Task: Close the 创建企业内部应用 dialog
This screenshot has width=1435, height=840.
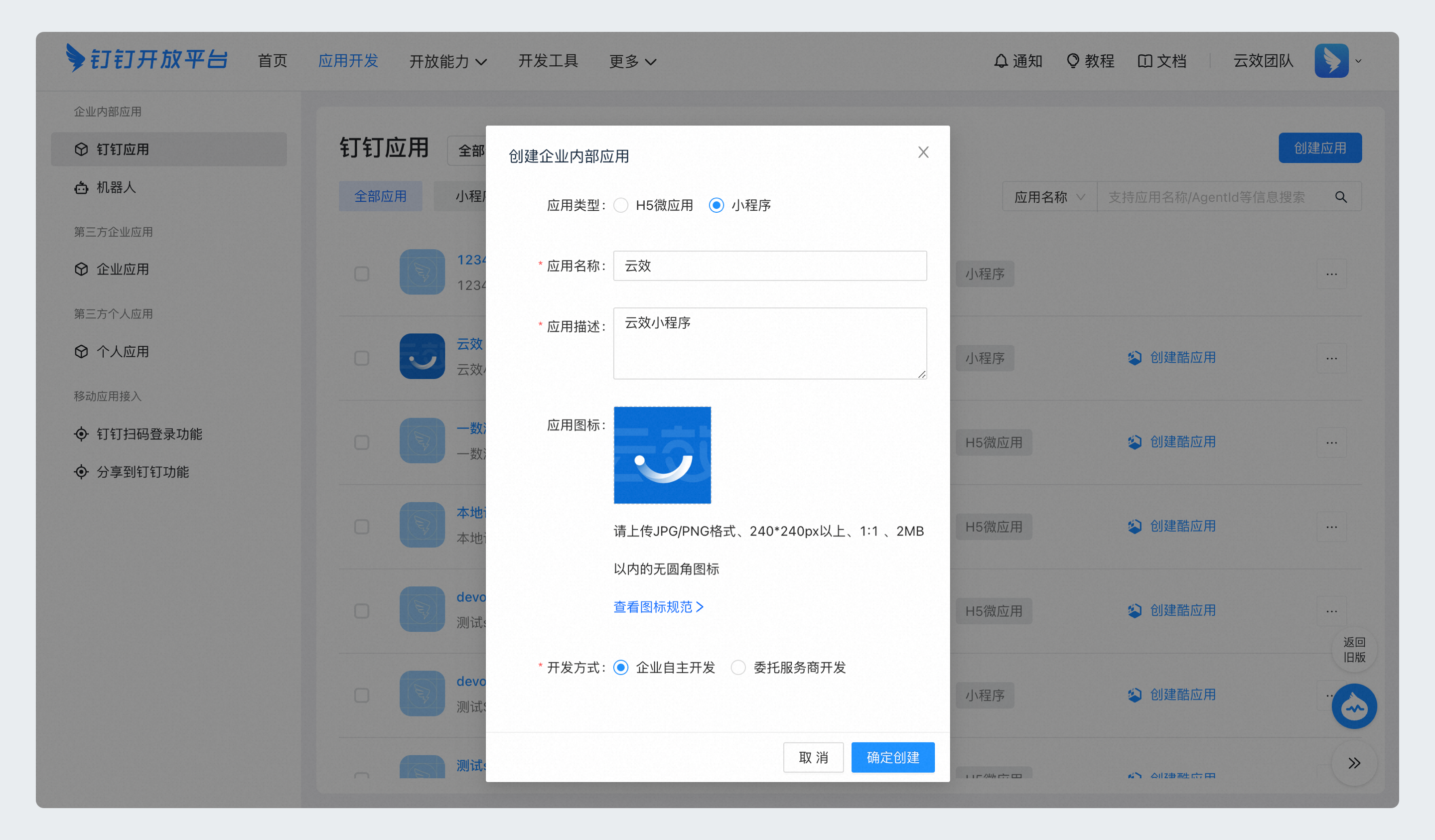Action: (x=923, y=152)
